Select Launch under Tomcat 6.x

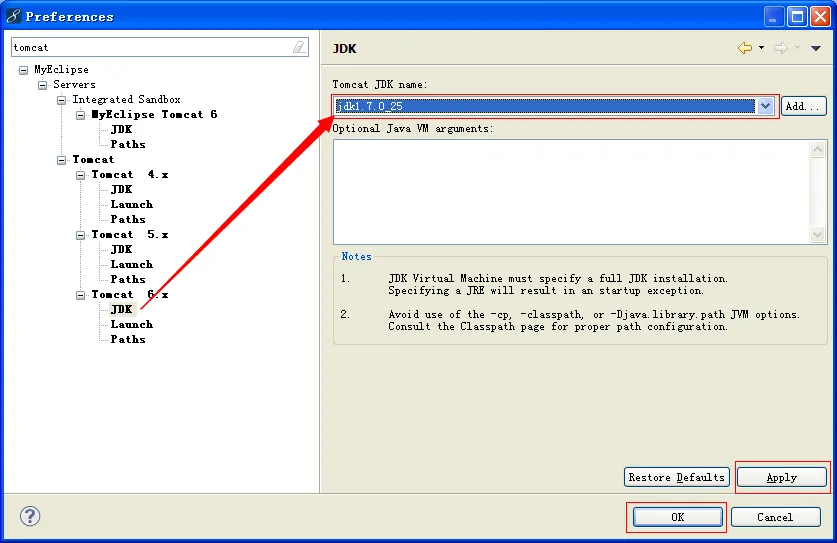coord(131,324)
